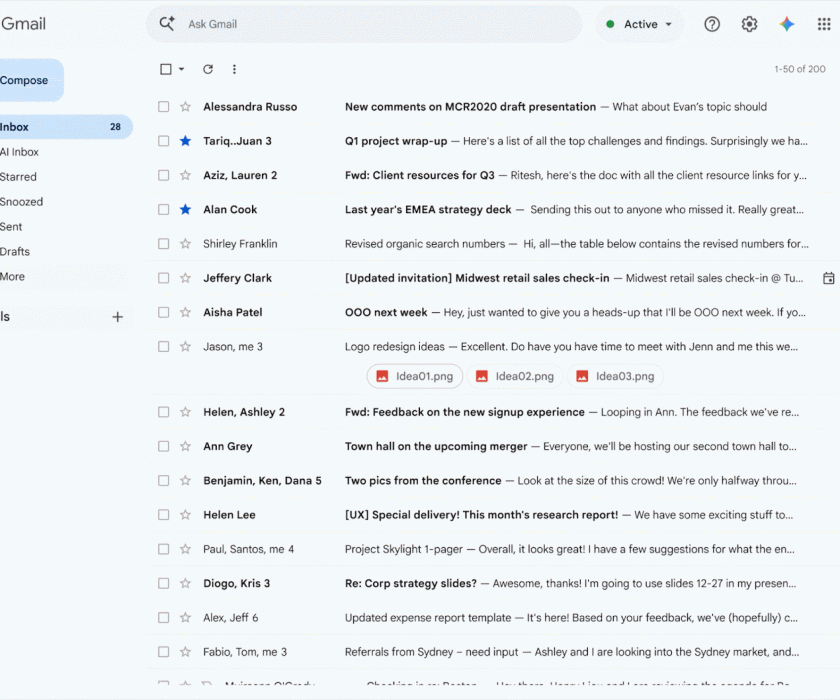840x700 pixels.
Task: Open the Gemini sparkle icon
Action: point(787,24)
